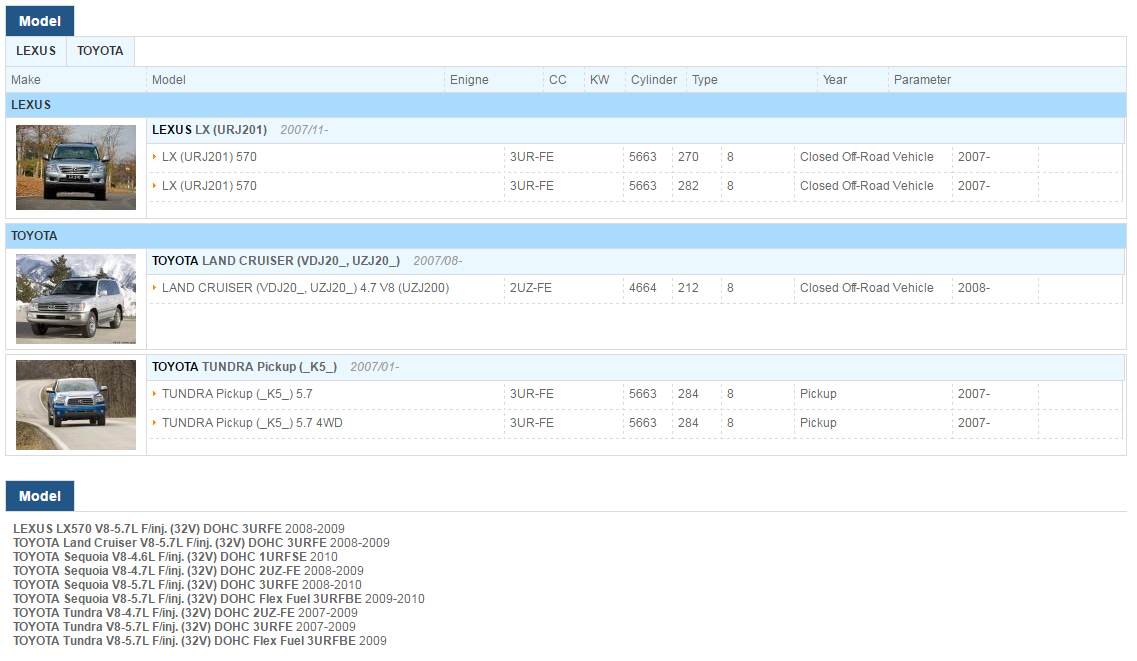Screen dimensions: 1137x661
Task: Select TOYOTA Sequoia Flex Fuel 3URFBE 2009-2010 line
Action: coord(219,599)
